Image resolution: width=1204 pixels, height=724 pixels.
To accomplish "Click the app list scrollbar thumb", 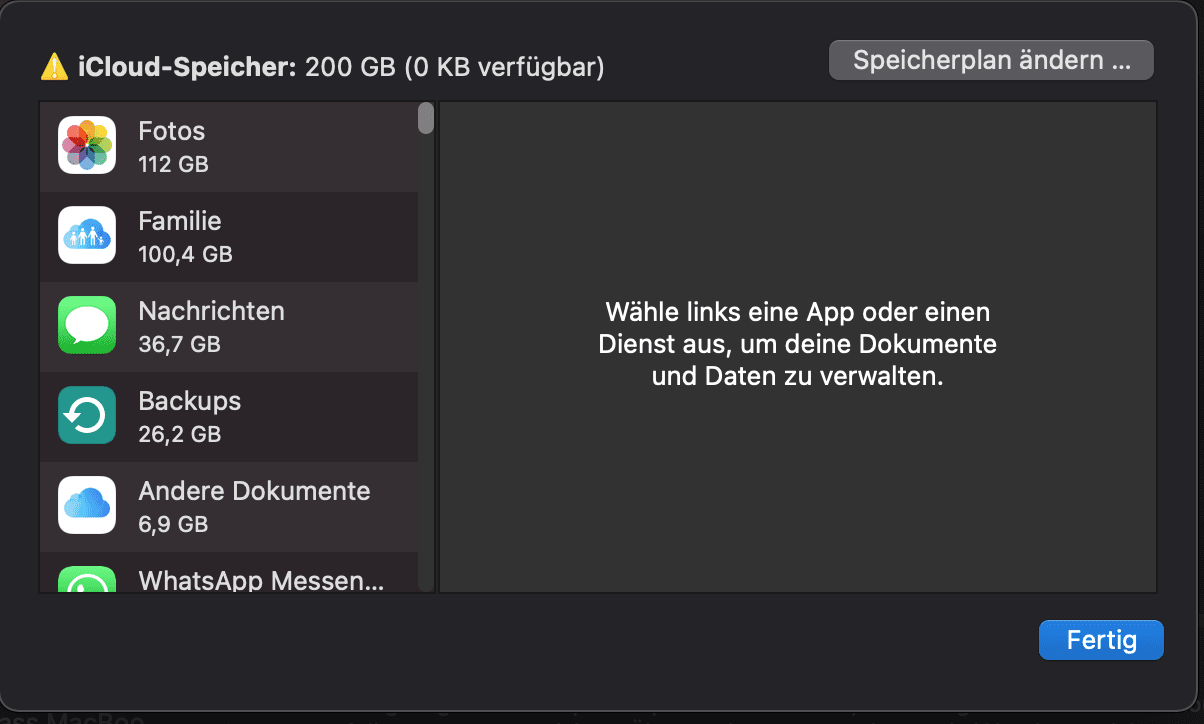I will pos(426,118).
